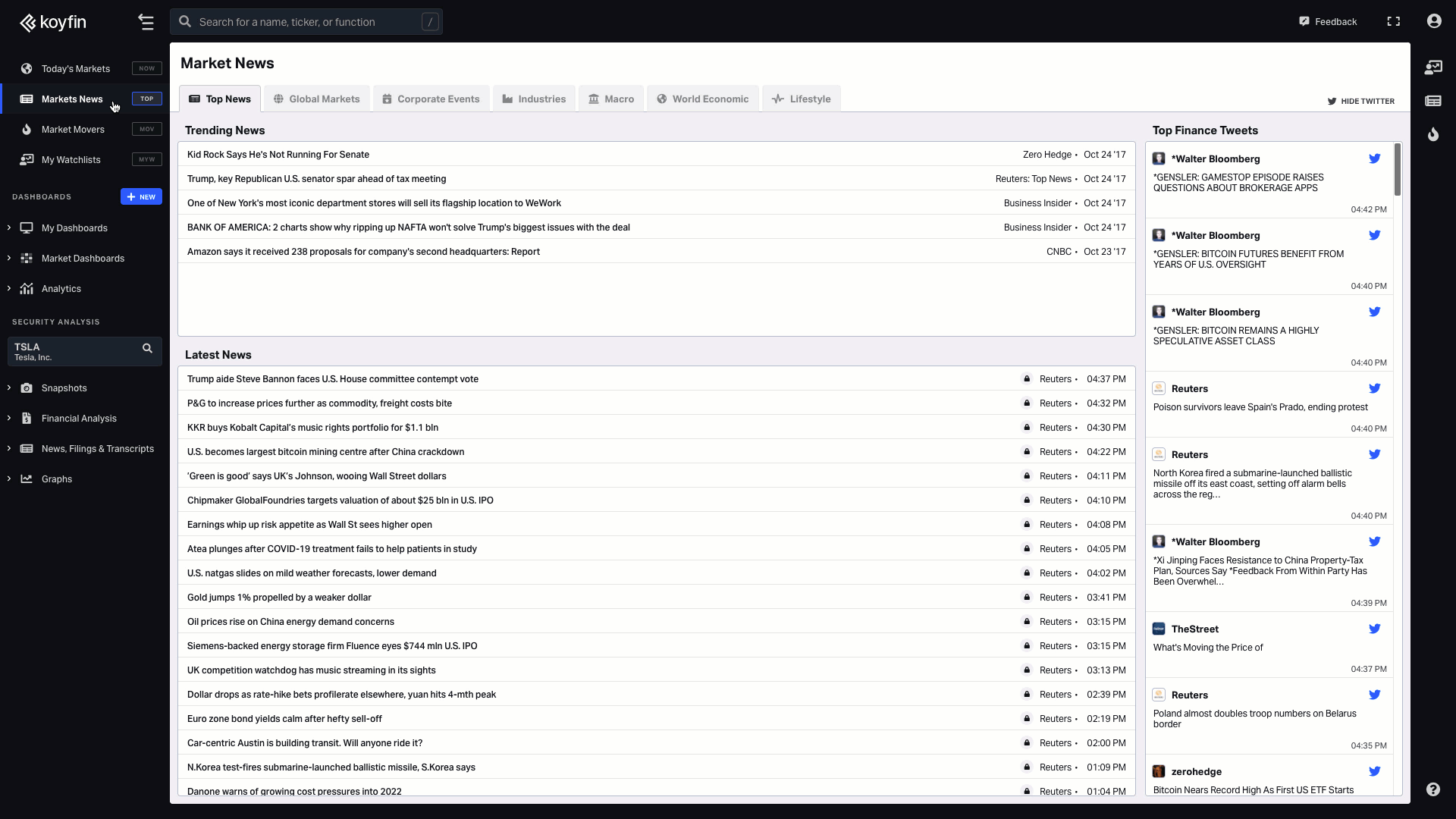The width and height of the screenshot is (1456, 819).
Task: Click the Twitter bird on the GameStop tweet
Action: pyautogui.click(x=1374, y=158)
